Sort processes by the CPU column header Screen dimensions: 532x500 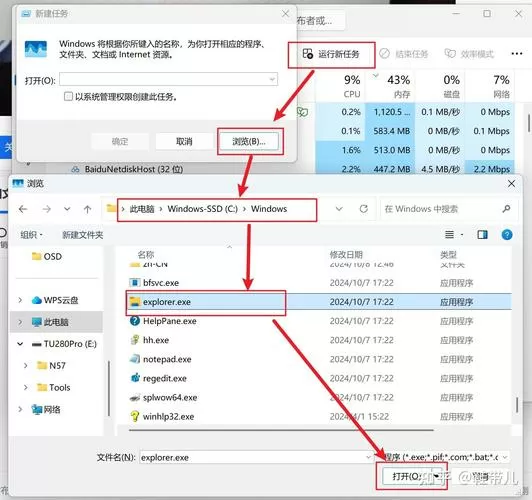pyautogui.click(x=341, y=86)
